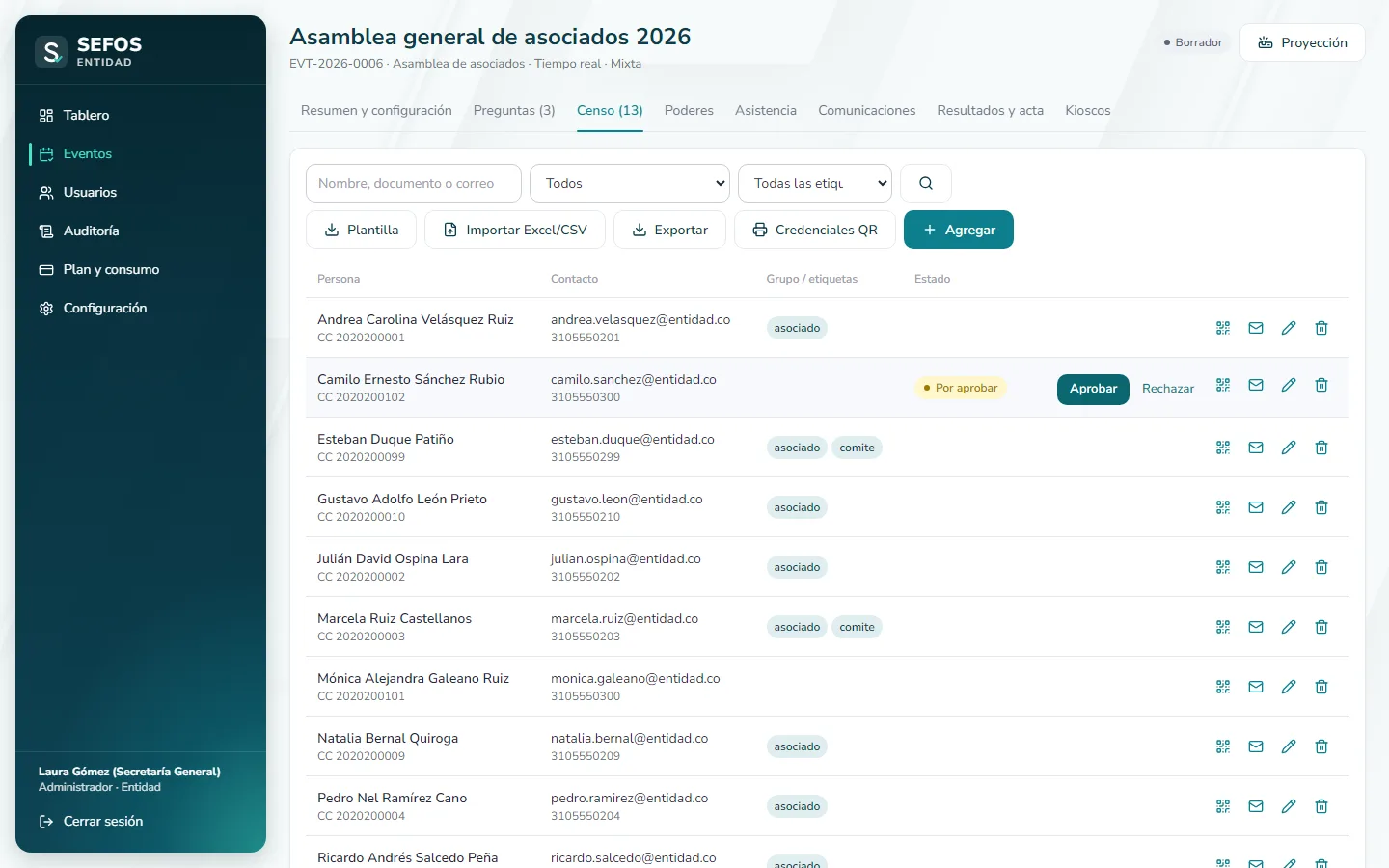1389x868 pixels.
Task: Open the Todas las etiquetas dropdown
Action: (x=815, y=183)
